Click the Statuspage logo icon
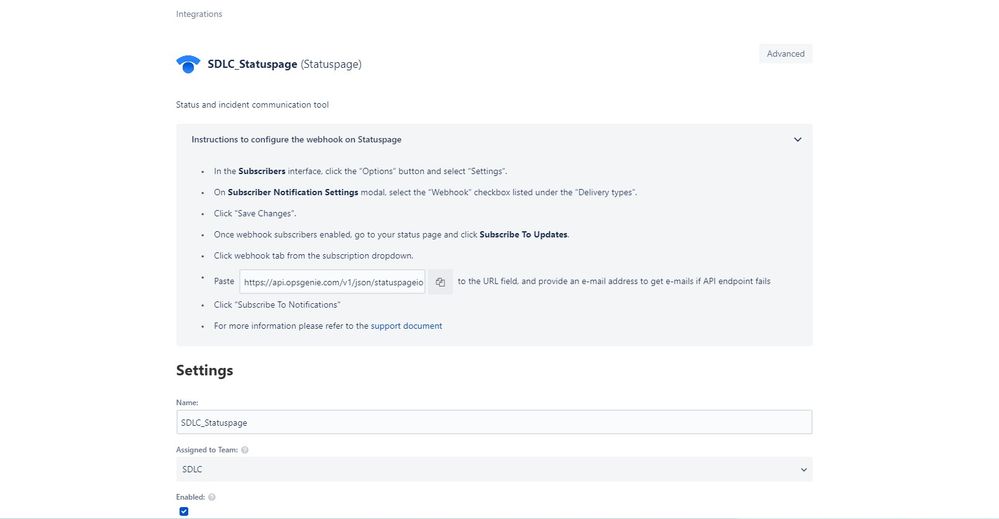The height and width of the screenshot is (519, 999). point(188,64)
